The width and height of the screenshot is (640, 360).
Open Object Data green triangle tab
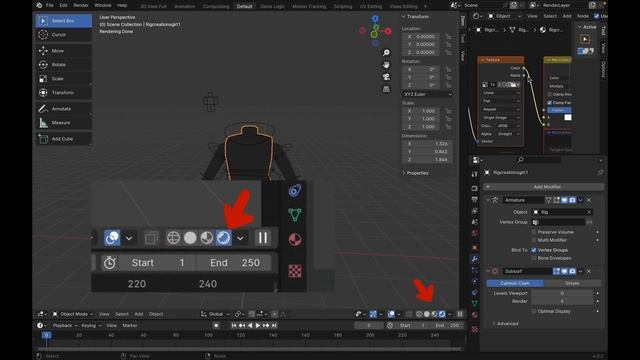click(474, 303)
